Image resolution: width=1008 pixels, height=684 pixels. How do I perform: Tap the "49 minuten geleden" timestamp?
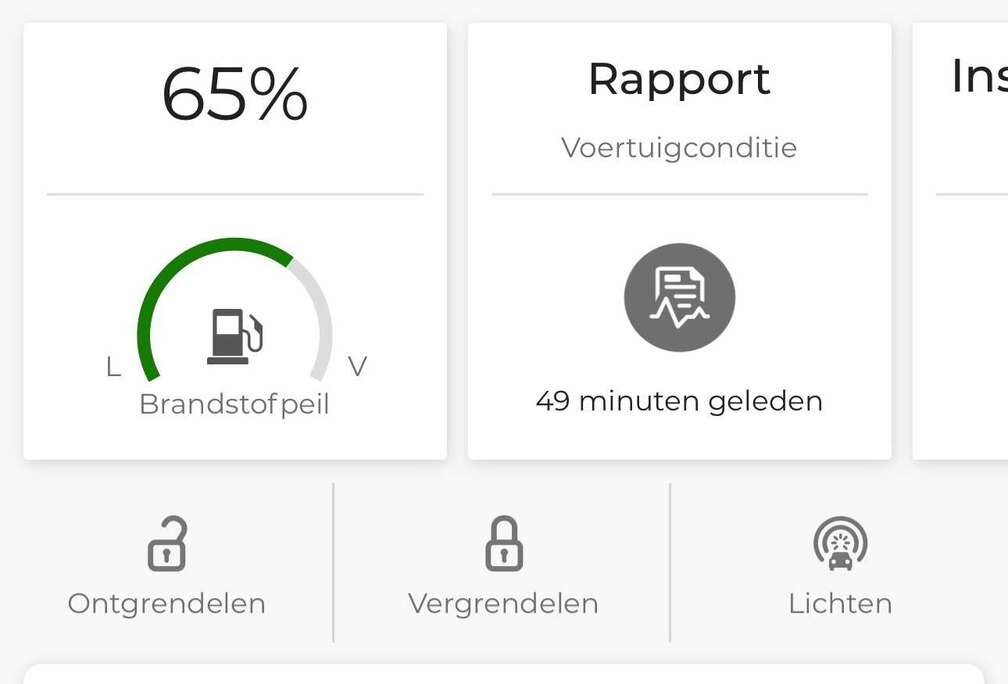click(679, 401)
